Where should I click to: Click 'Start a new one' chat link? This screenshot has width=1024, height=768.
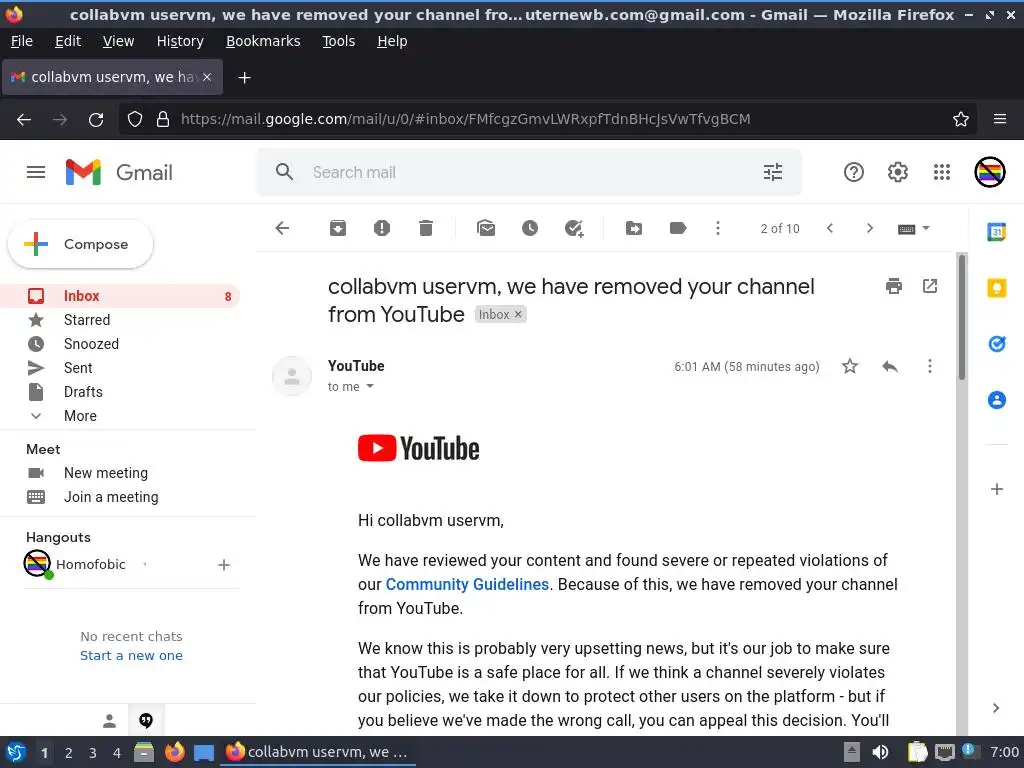131,655
